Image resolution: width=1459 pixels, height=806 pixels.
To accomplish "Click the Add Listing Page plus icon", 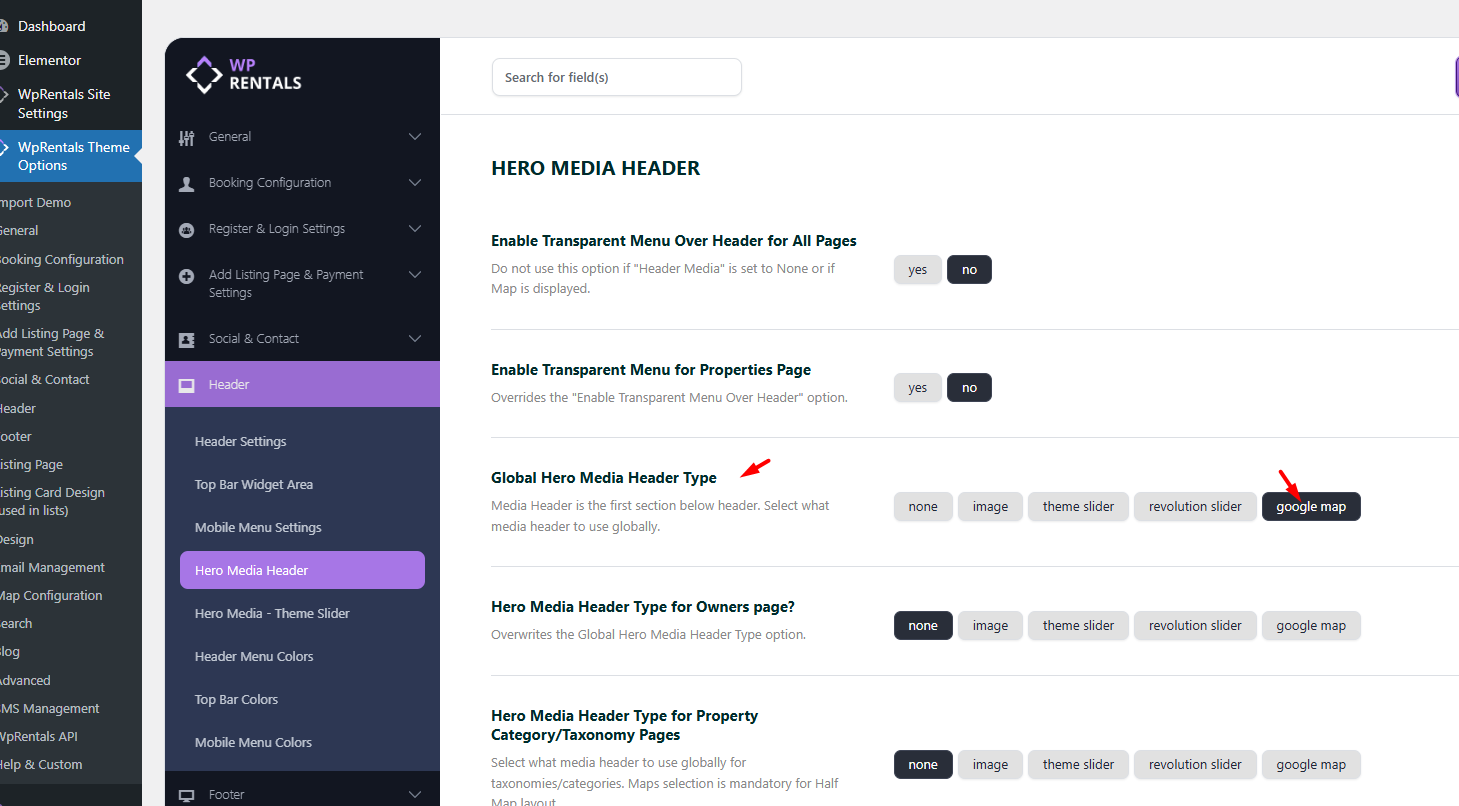I will [x=186, y=276].
